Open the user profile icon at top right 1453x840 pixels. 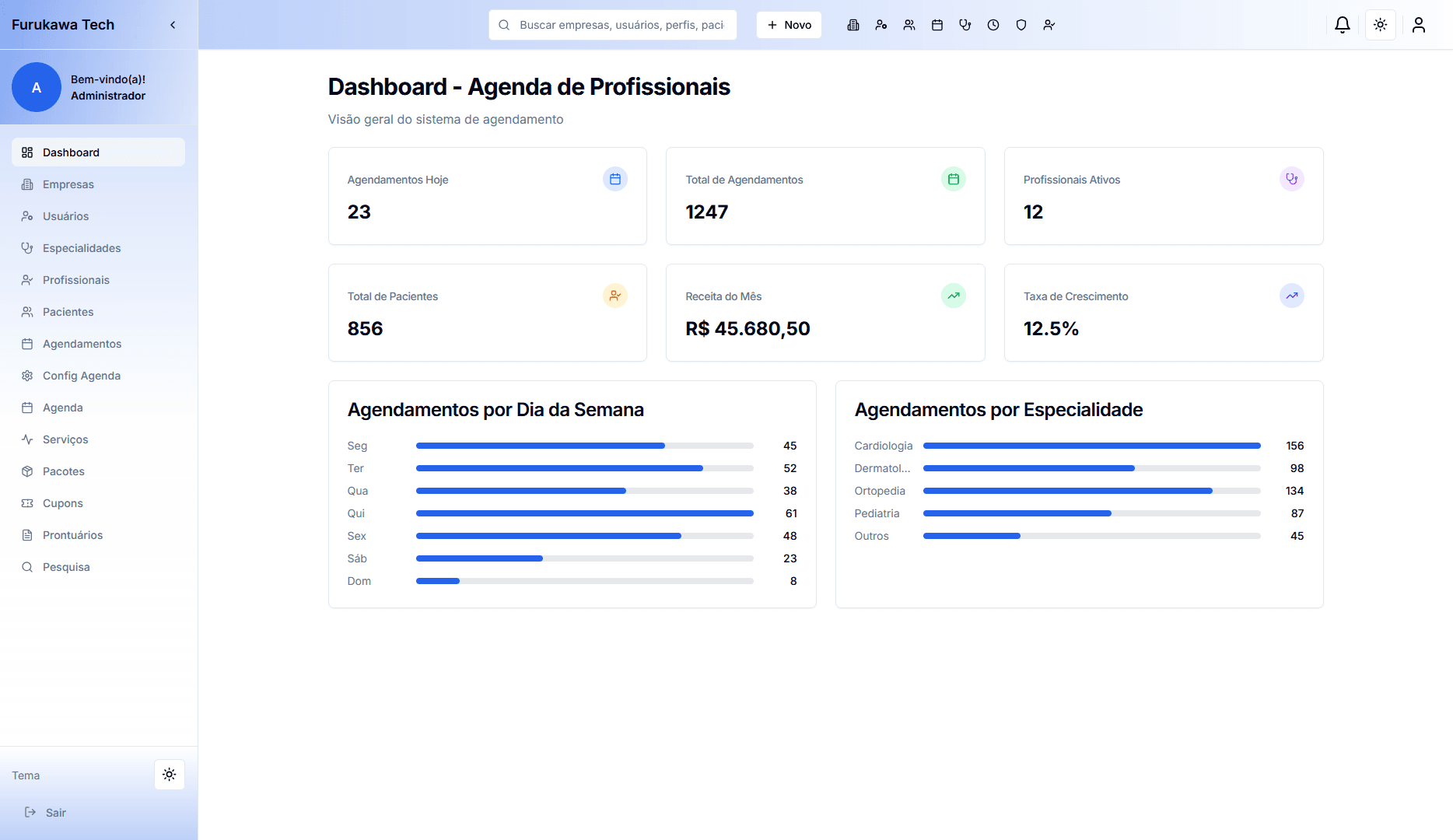point(1418,24)
